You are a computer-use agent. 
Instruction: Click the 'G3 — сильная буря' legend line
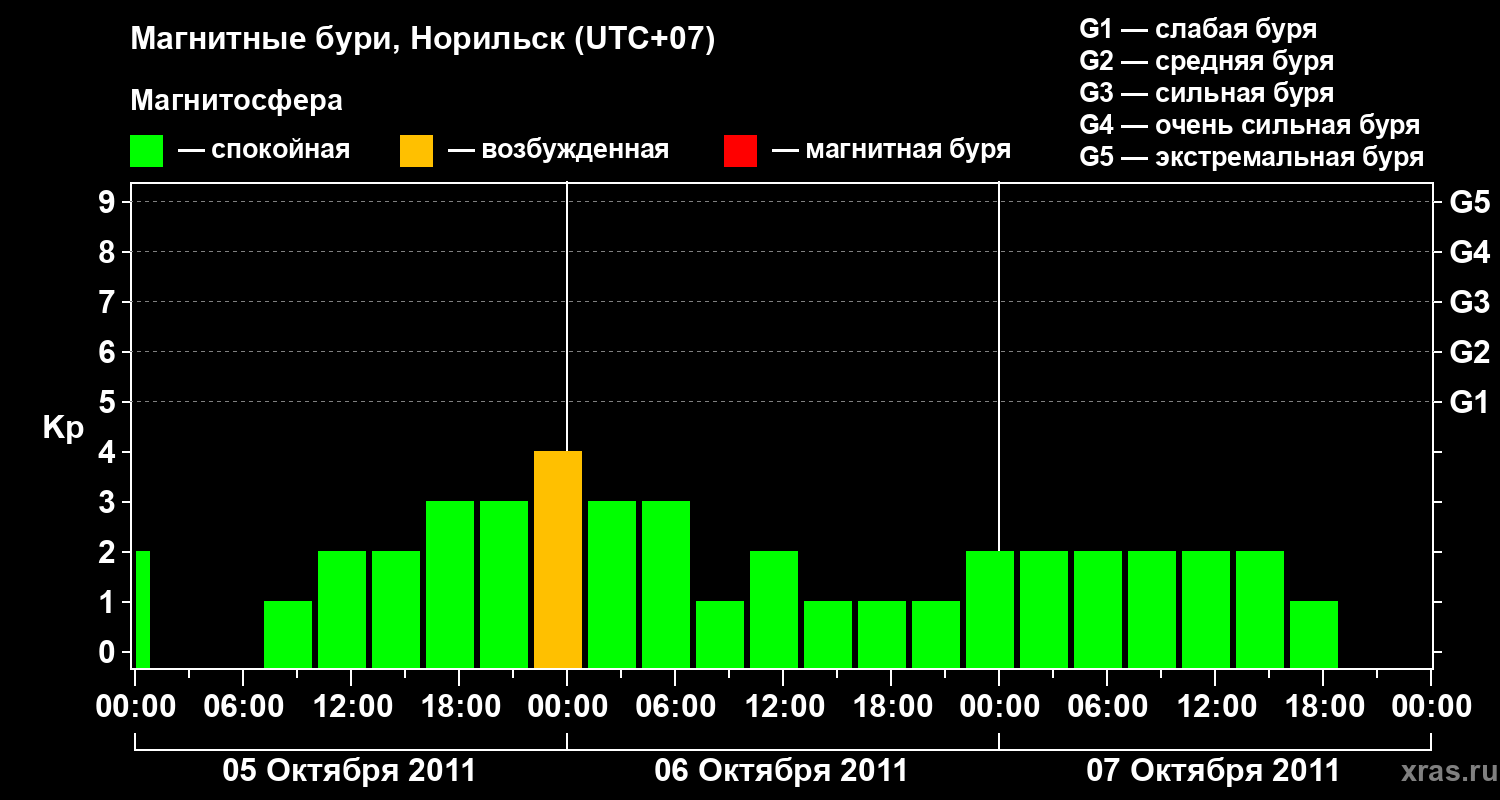click(1206, 93)
